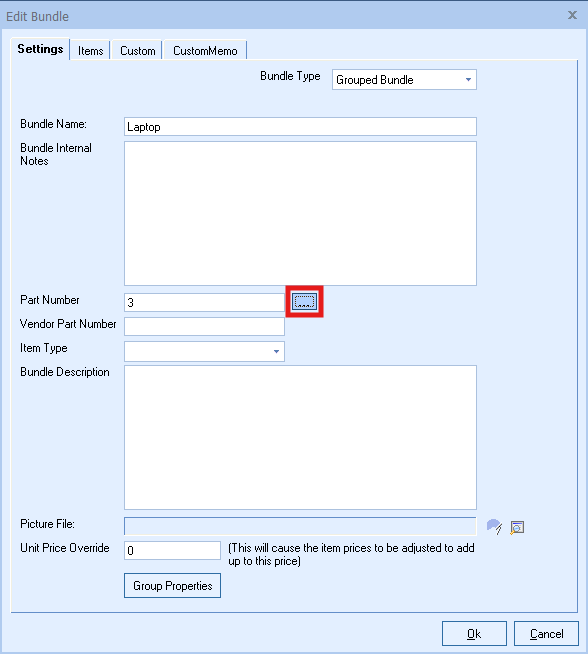
Task: Click the Picture File path field
Action: click(300, 526)
